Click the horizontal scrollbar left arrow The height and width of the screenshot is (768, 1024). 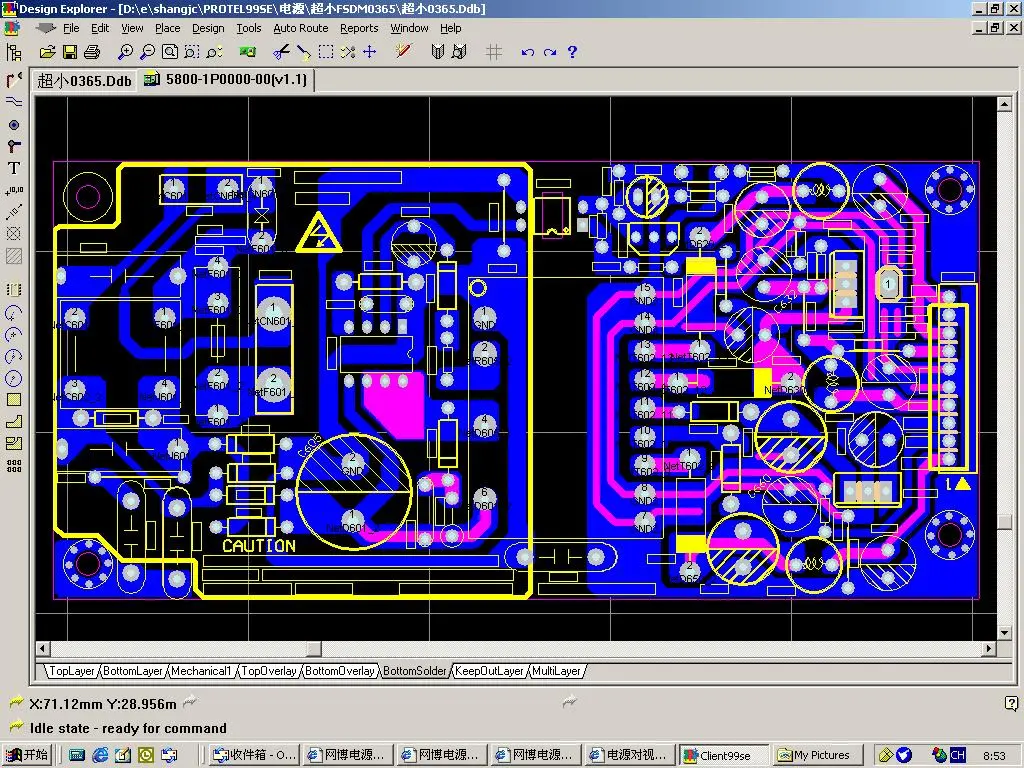point(43,648)
